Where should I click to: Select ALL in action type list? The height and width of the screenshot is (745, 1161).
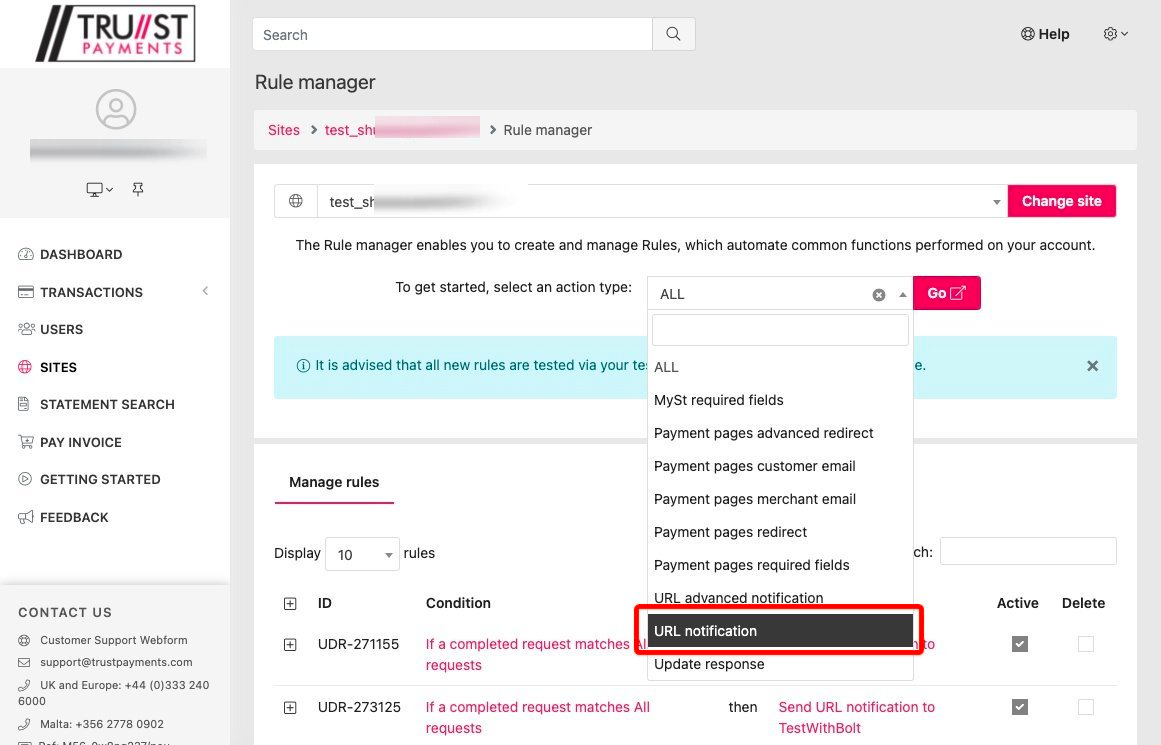tap(780, 367)
